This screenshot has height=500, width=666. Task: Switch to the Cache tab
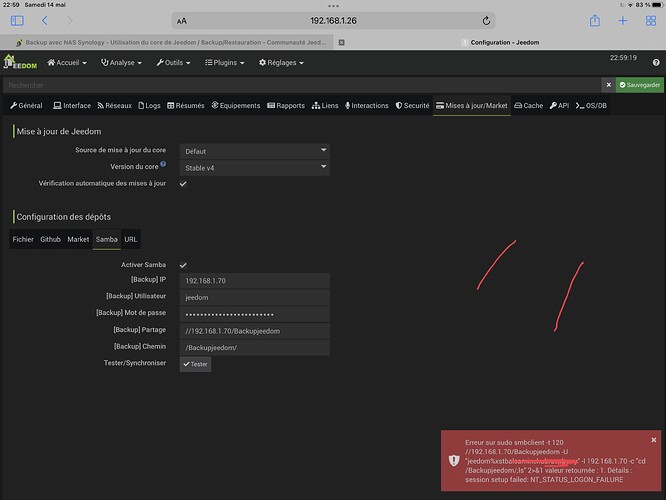[x=529, y=105]
